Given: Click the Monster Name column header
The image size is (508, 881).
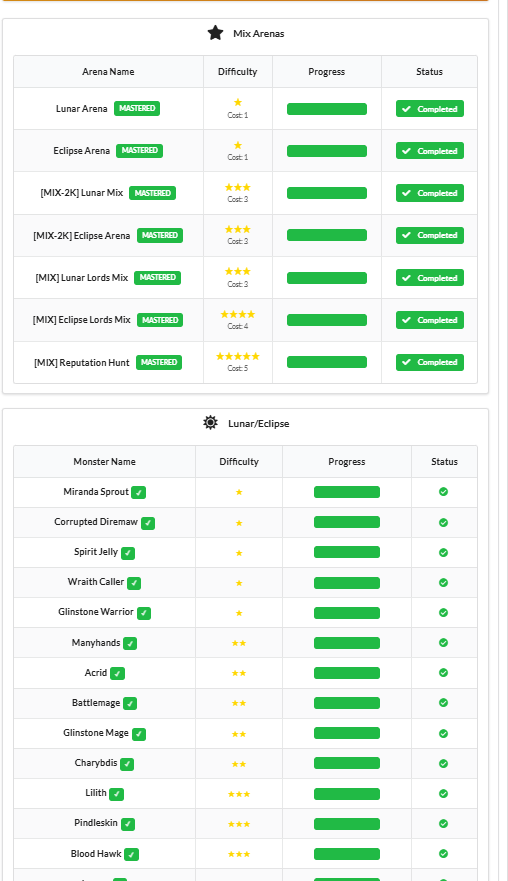Looking at the screenshot, I should click(105, 461).
